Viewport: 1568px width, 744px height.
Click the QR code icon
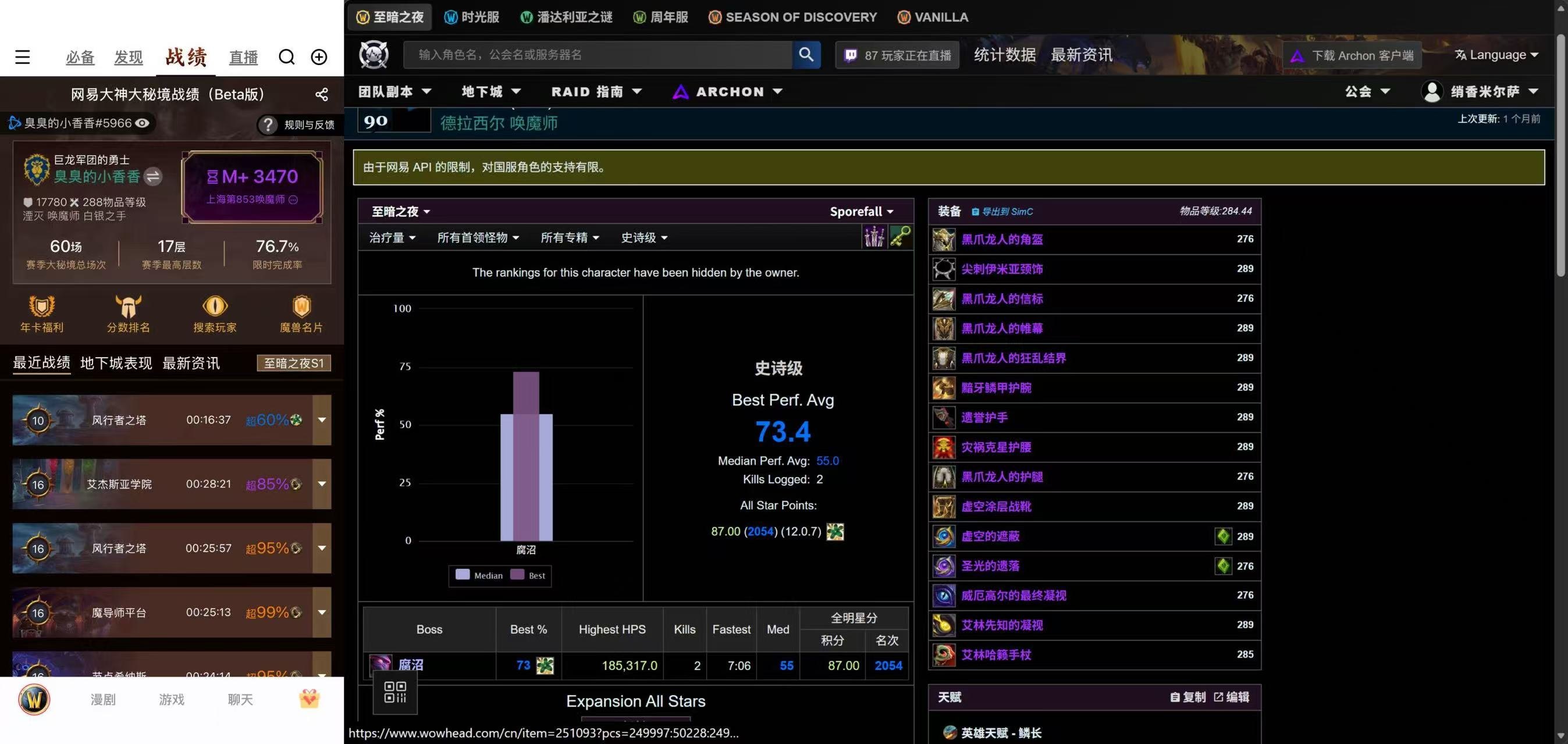(x=395, y=692)
